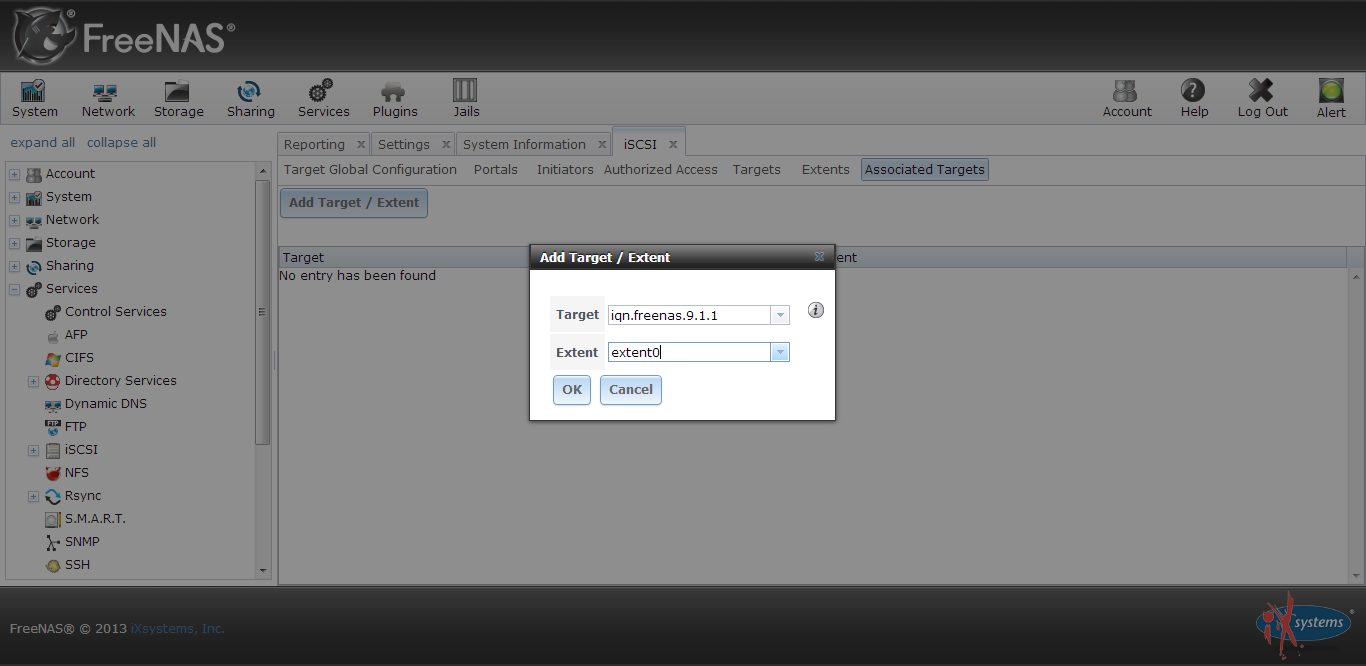This screenshot has width=1366, height=666.
Task: Click the collapse all link
Action: (x=121, y=143)
